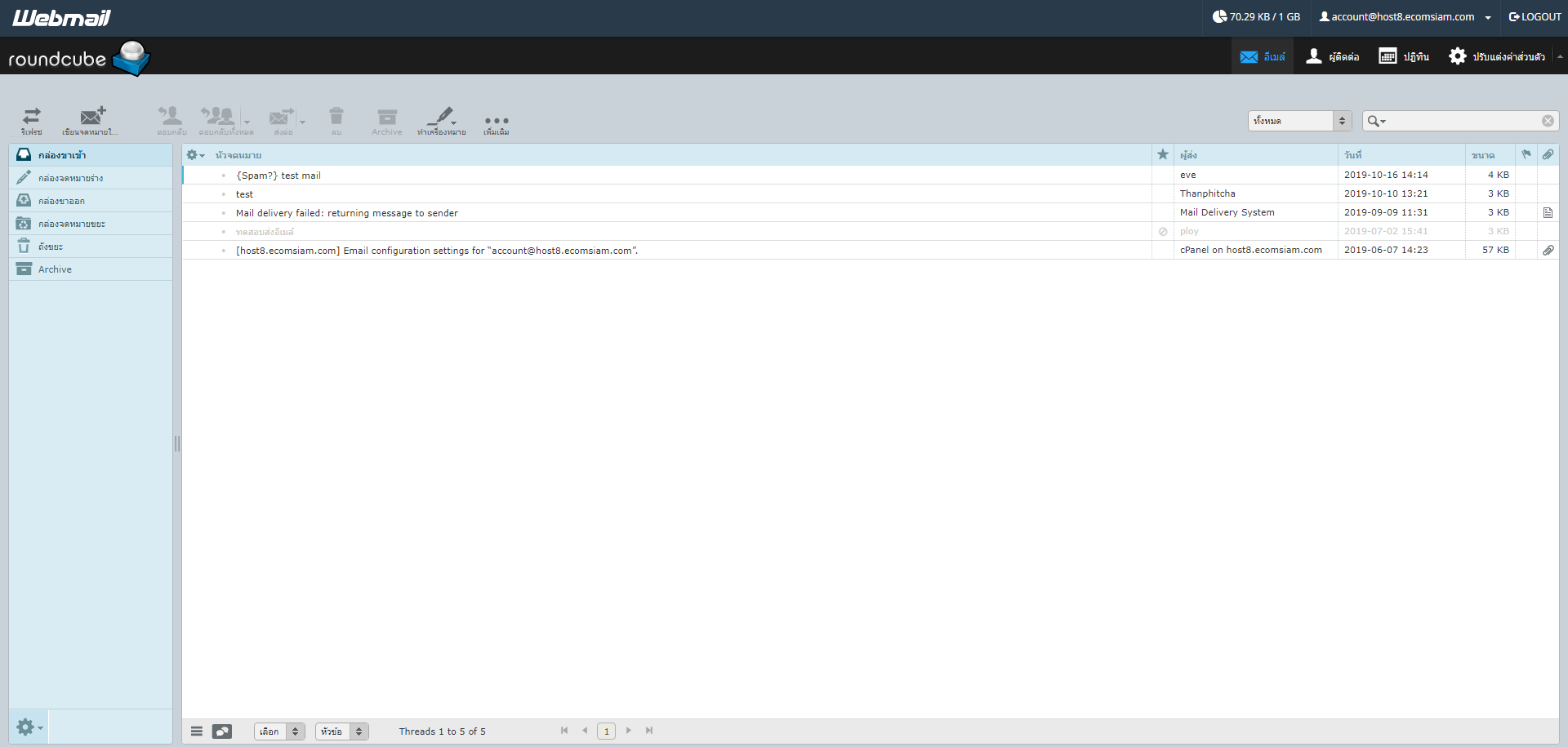Archive the message using the toolbar
Image resolution: width=1568 pixels, height=747 pixels.
[386, 120]
